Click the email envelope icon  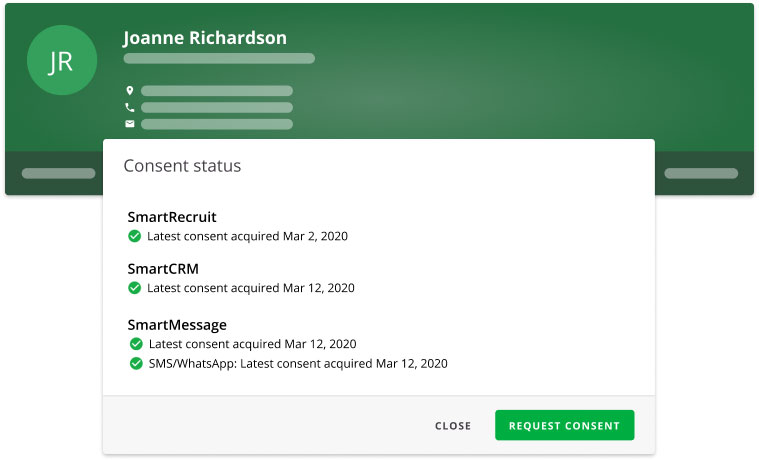tap(129, 124)
